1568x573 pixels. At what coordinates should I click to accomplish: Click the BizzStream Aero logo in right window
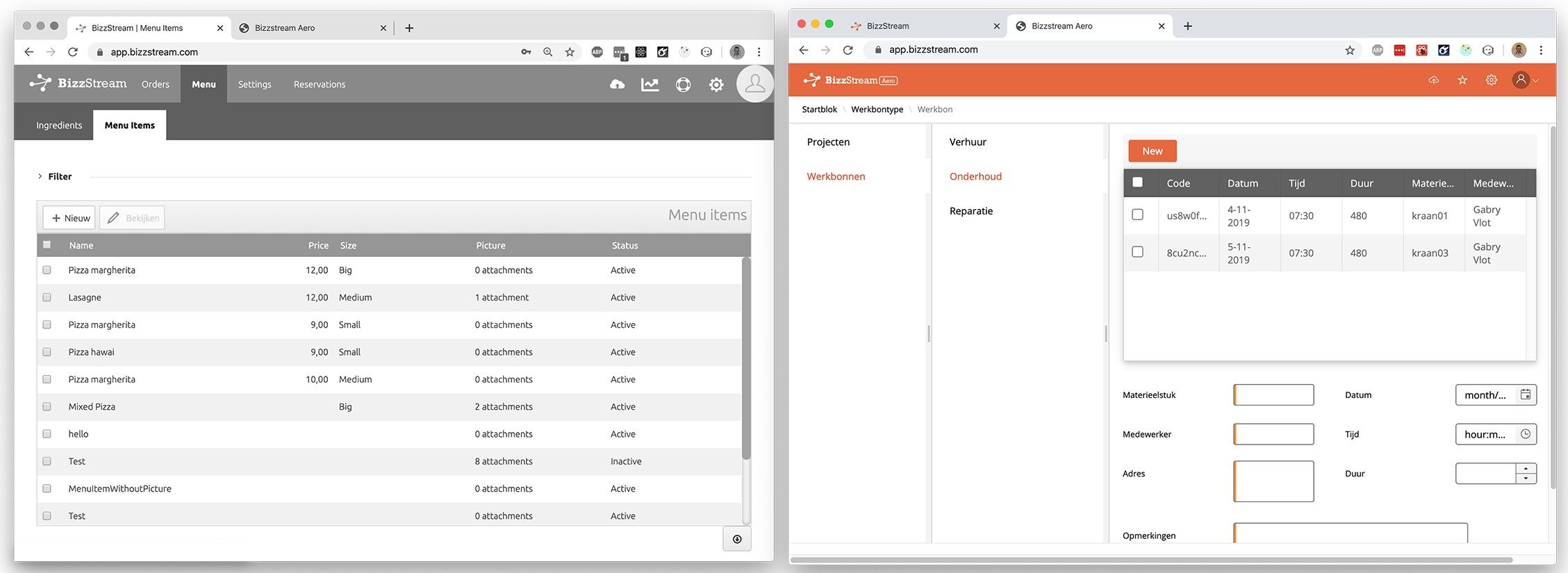pos(850,81)
